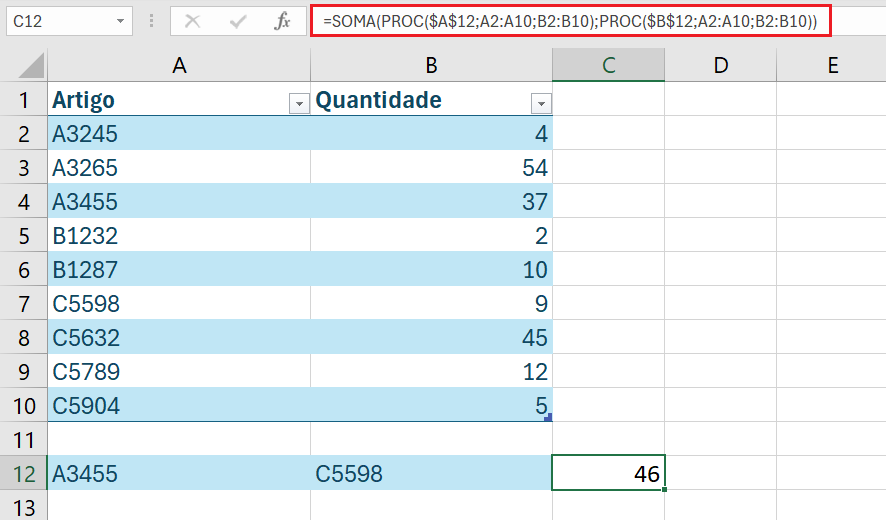886x520 pixels.
Task: Select quantity cell with value 10
Action: tap(431, 269)
